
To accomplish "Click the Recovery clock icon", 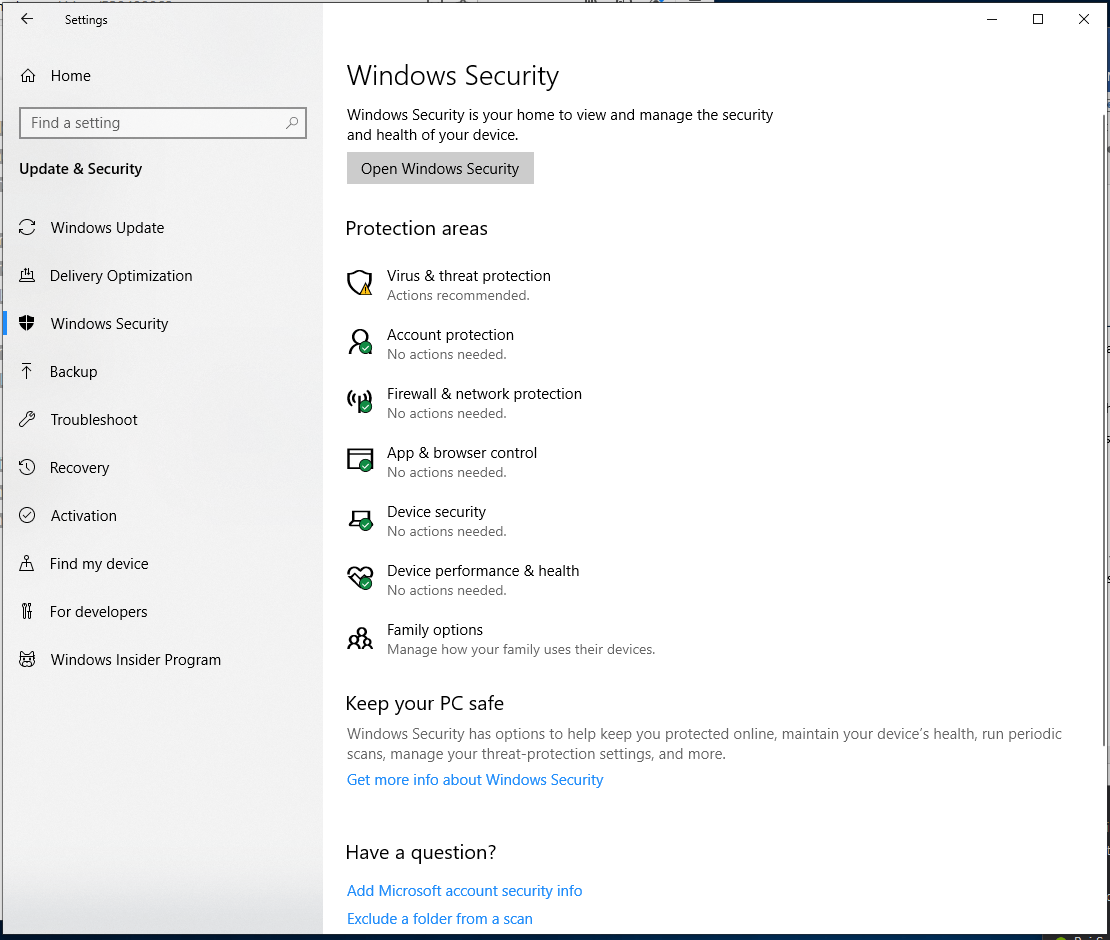I will click(27, 467).
